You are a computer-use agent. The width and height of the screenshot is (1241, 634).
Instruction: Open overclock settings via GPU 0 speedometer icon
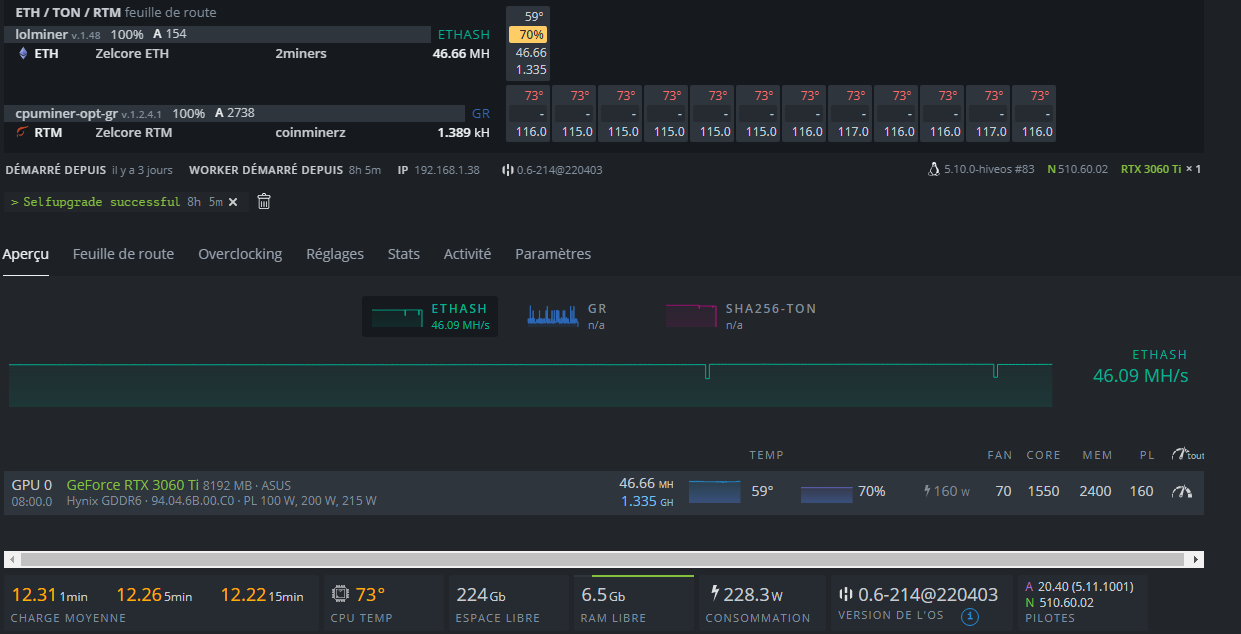pyautogui.click(x=1182, y=491)
